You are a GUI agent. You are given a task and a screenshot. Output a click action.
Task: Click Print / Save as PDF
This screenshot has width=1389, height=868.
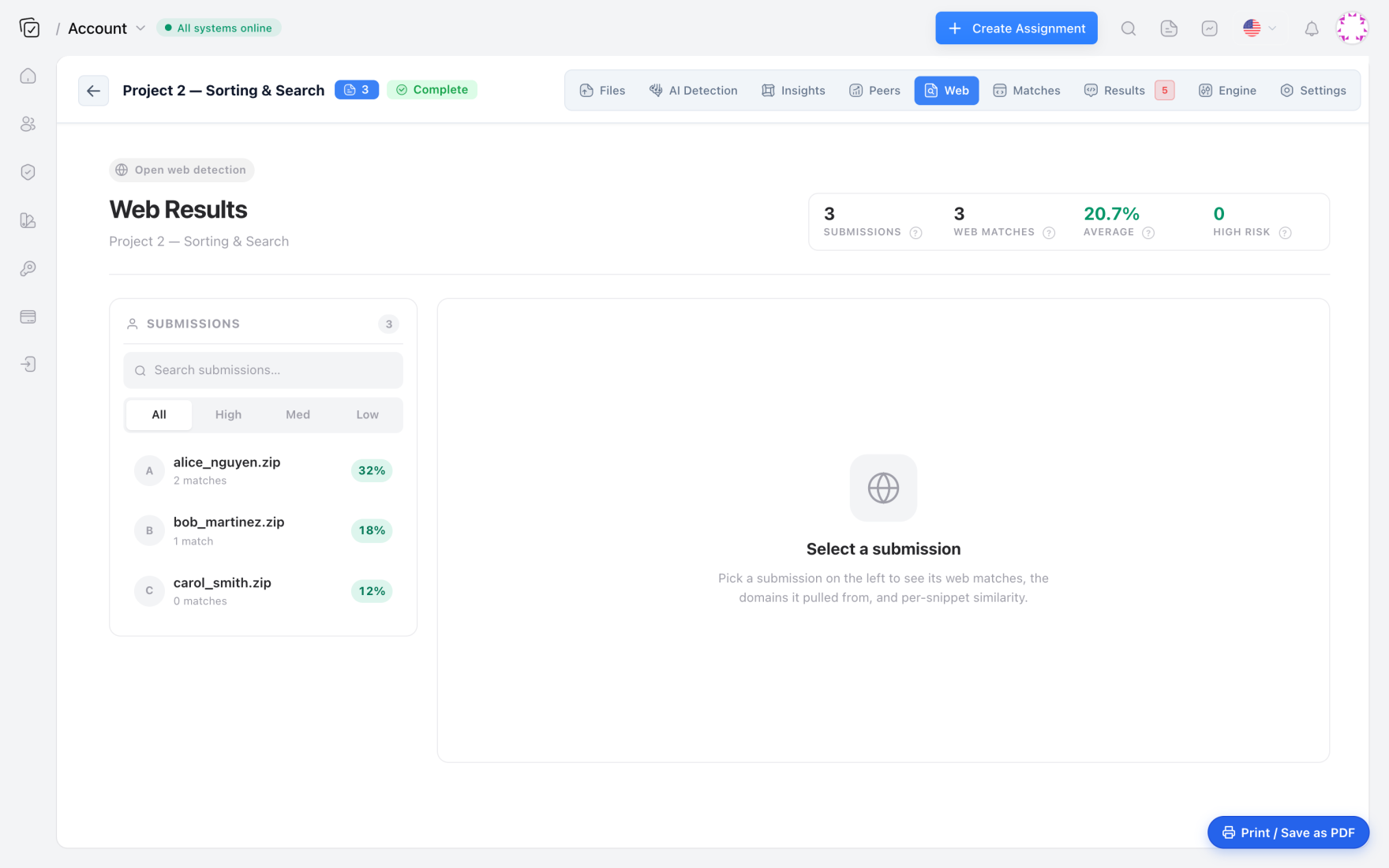tap(1288, 832)
